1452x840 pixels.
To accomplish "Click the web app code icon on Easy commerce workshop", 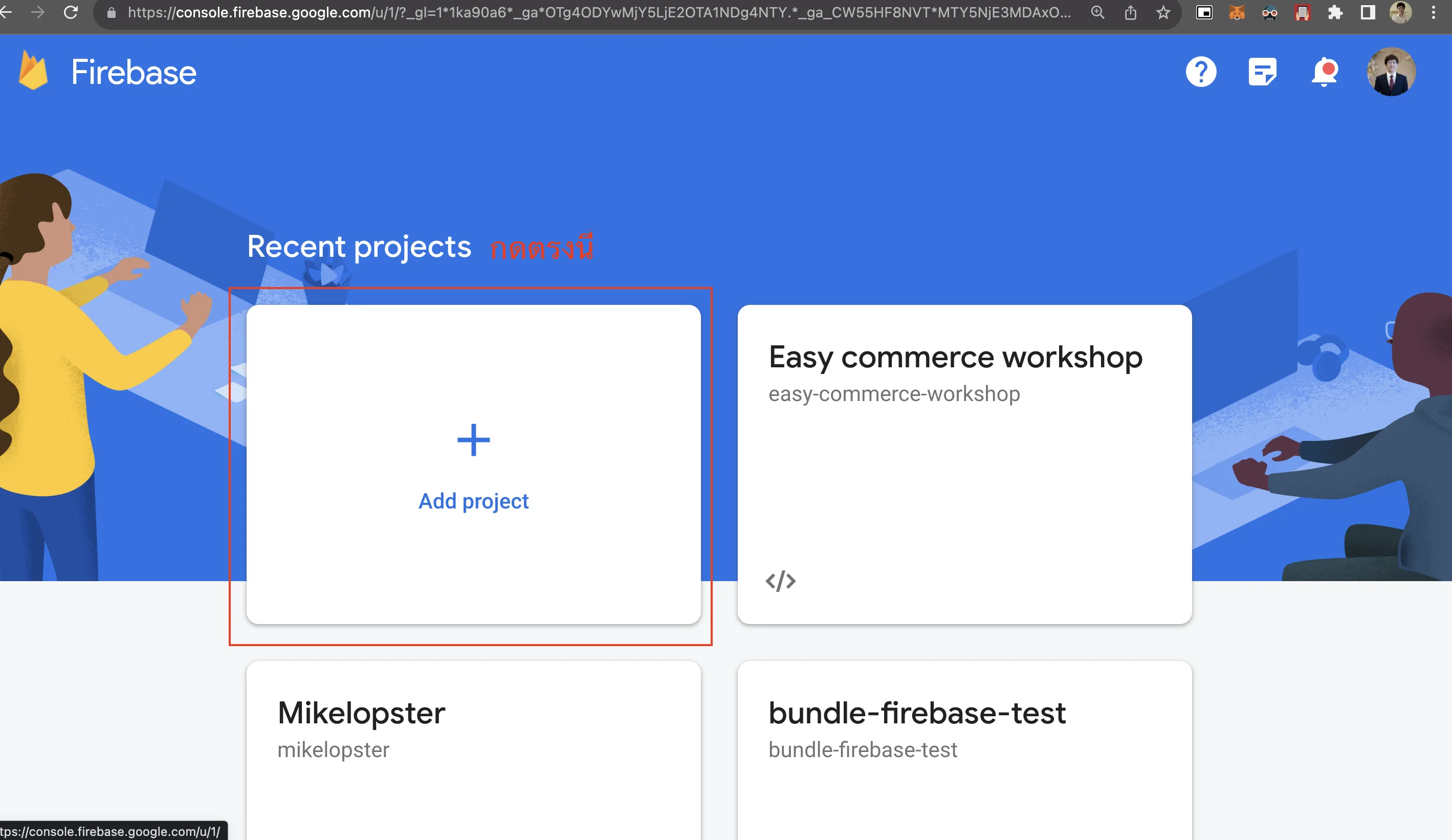I will (x=781, y=581).
